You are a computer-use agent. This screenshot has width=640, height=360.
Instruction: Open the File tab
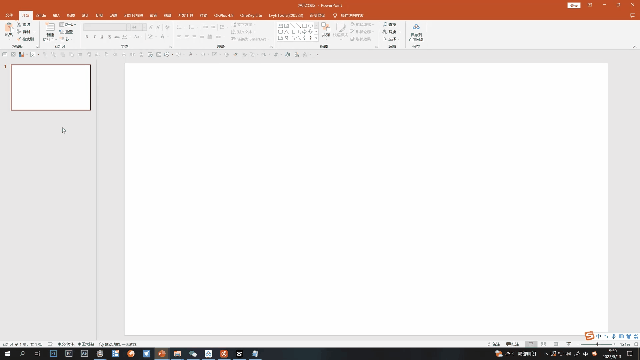(x=9, y=16)
